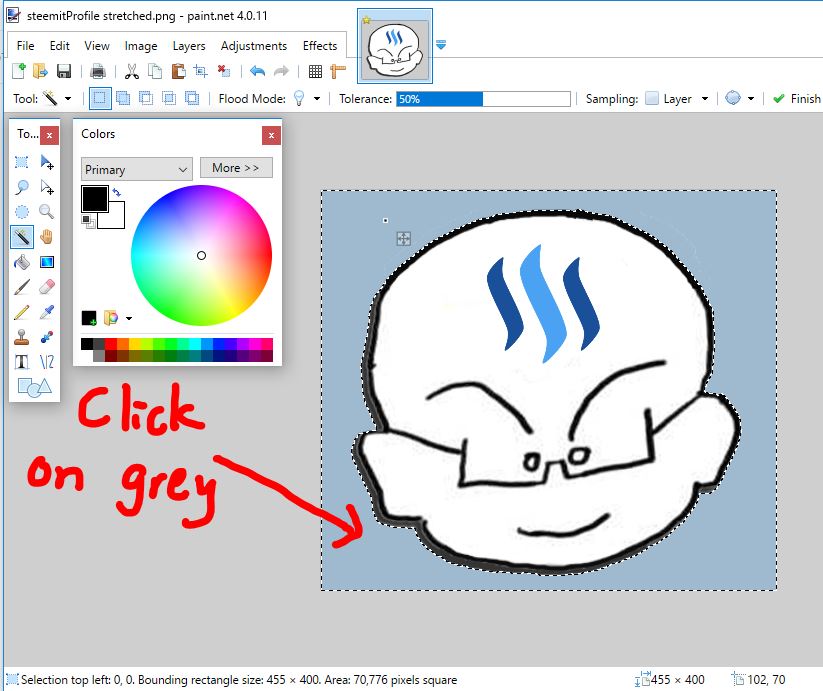
Task: Open the Tool chooser dropdown arrow
Action: [x=68, y=99]
